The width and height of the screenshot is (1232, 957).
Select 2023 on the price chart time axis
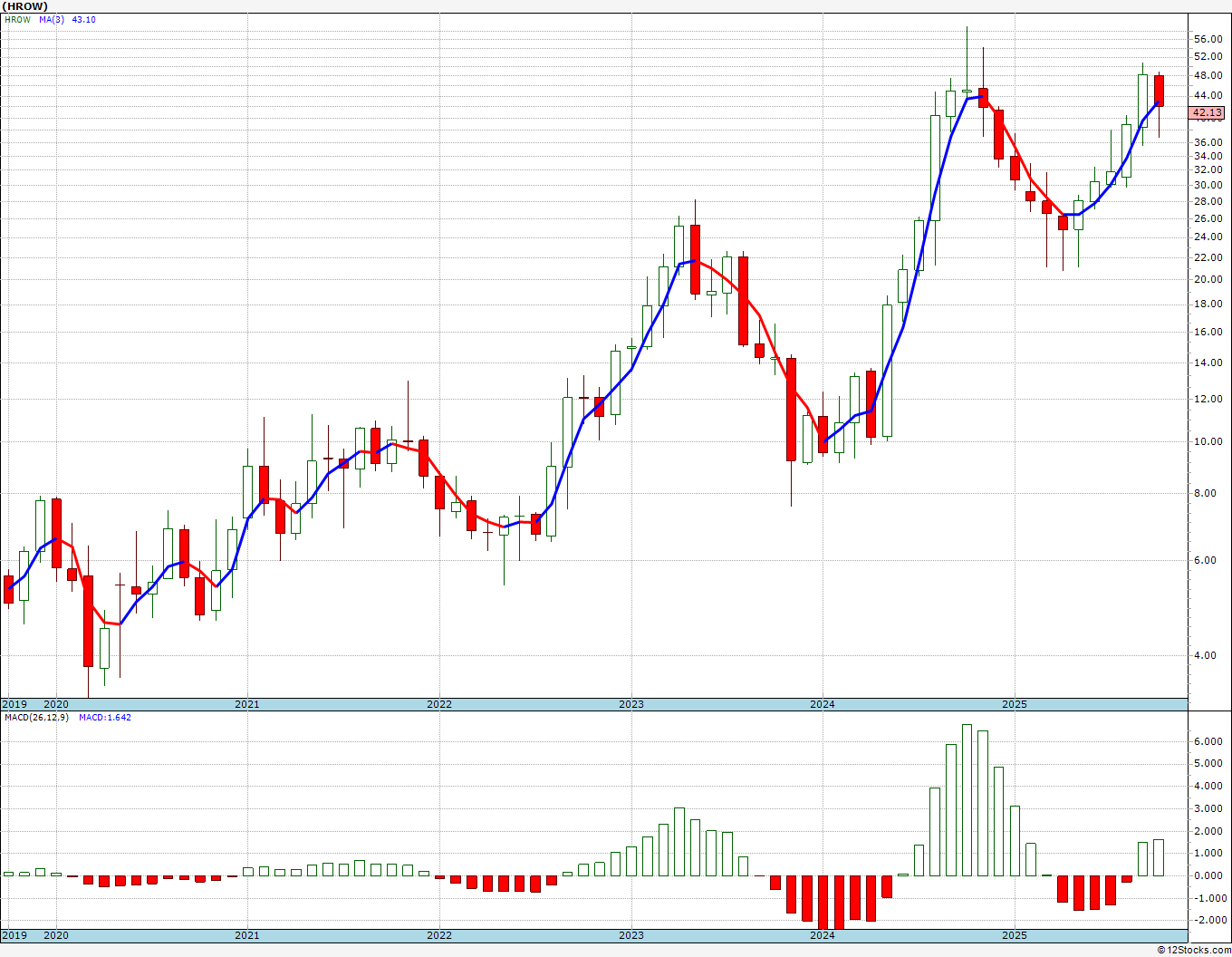tap(631, 704)
